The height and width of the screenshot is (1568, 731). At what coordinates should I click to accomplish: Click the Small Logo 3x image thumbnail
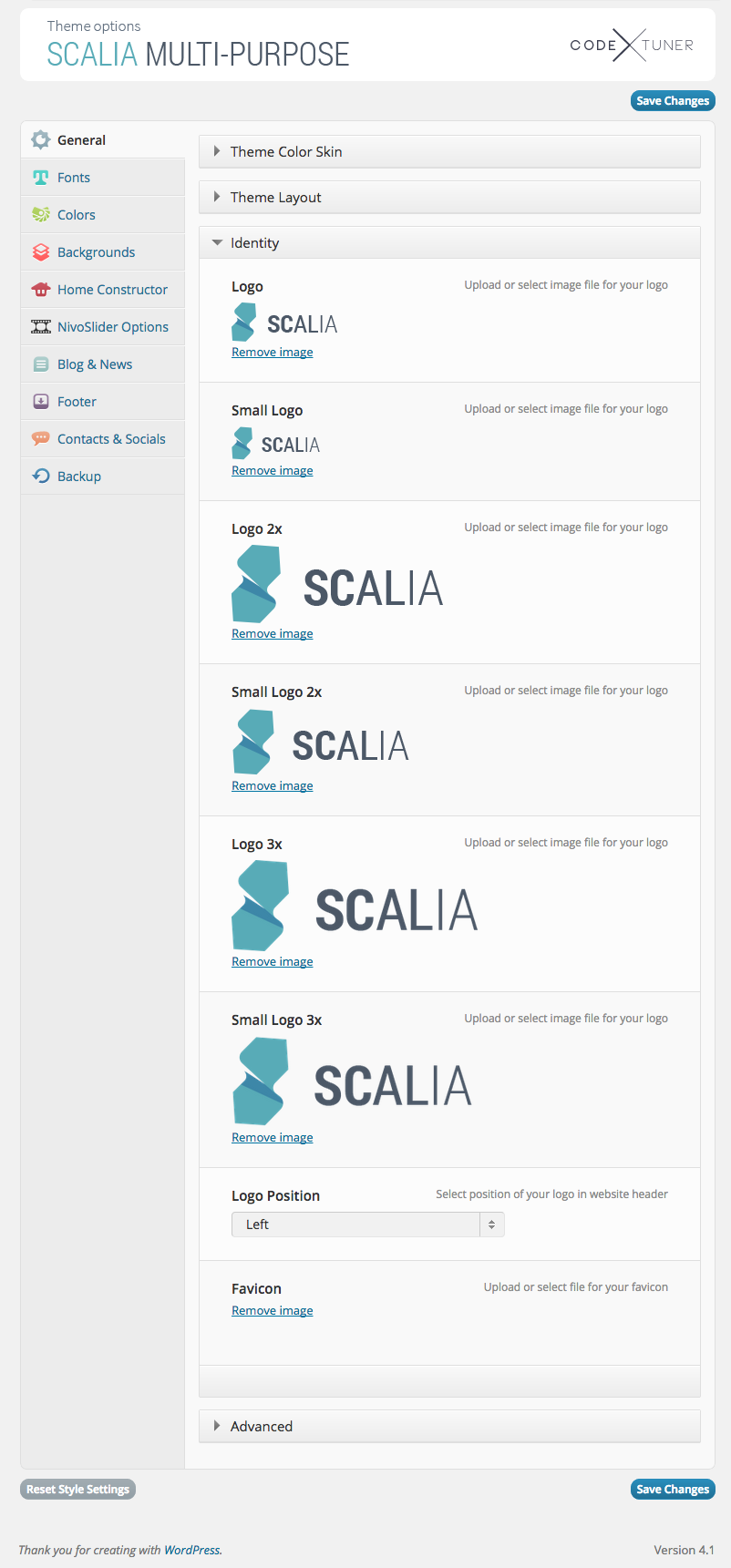pos(352,1082)
